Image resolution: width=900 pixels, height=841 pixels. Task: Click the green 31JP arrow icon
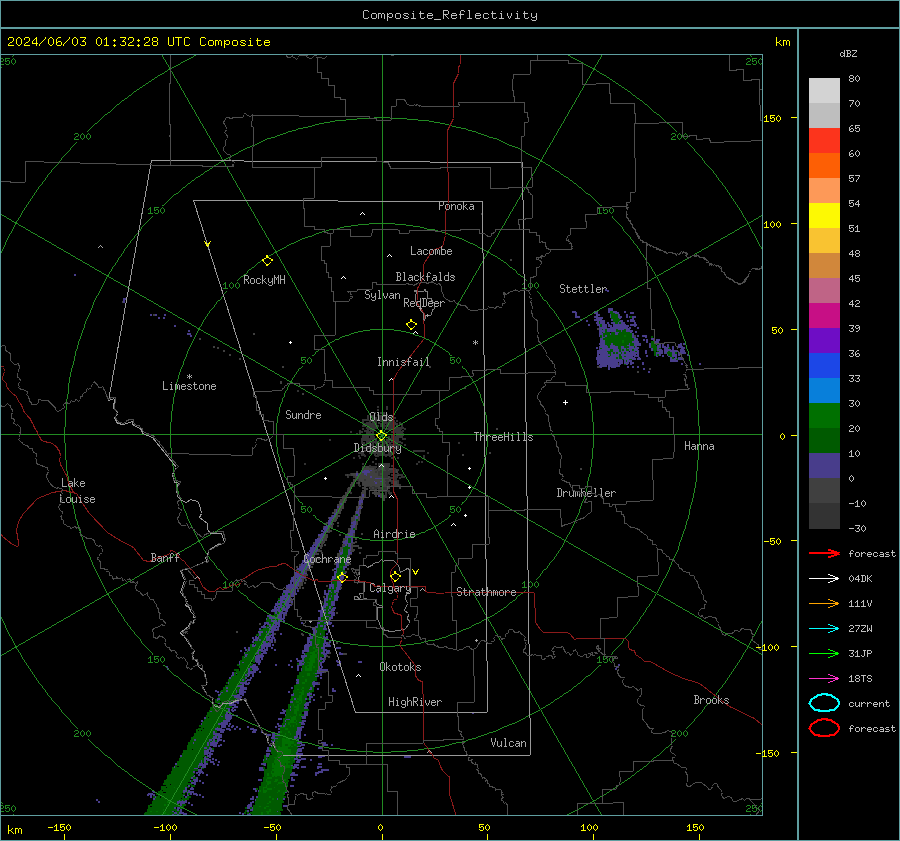tap(824, 653)
